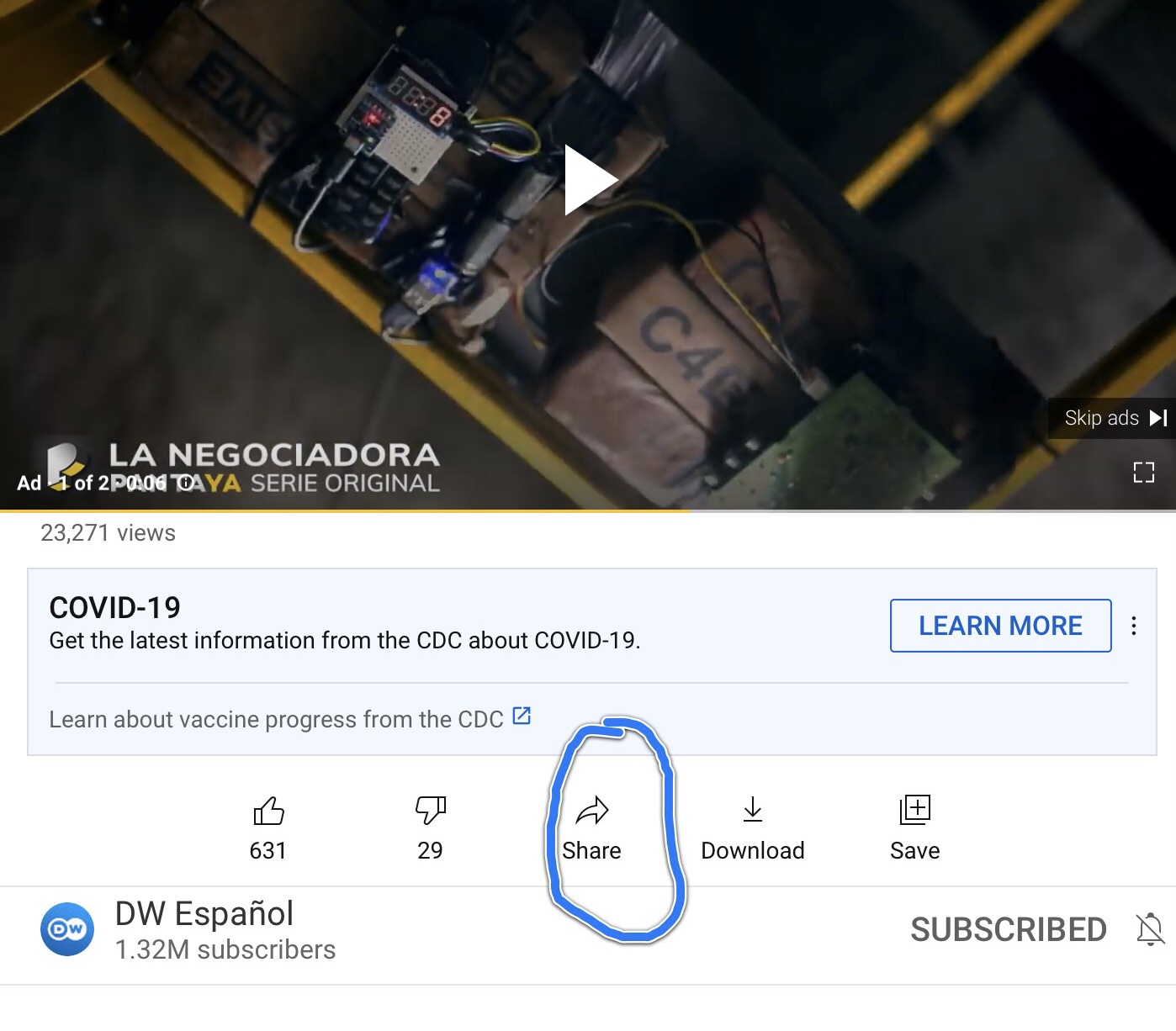The height and width of the screenshot is (1031, 1176).
Task: Click the LA NEGOCIADORA ad title overlay
Action: (x=274, y=456)
